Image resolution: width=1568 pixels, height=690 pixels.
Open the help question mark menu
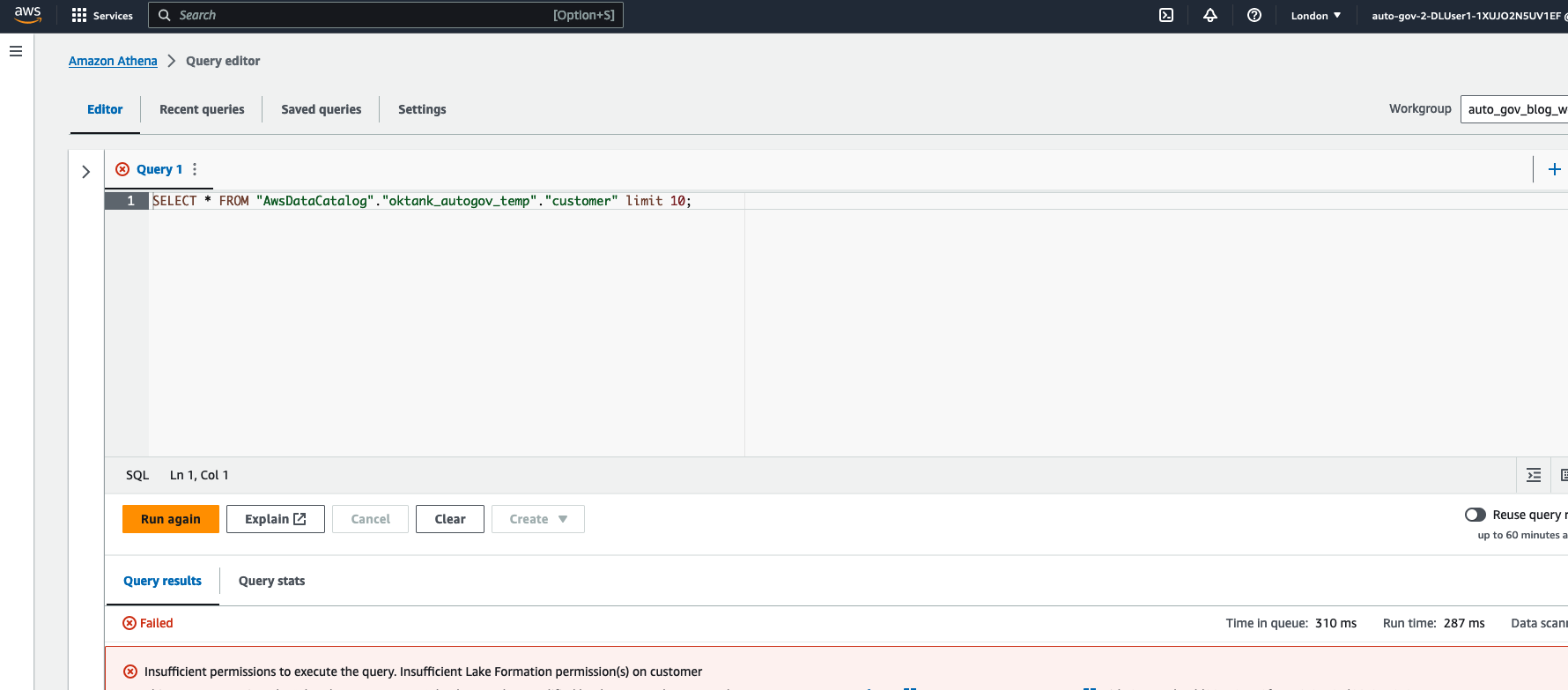[x=1254, y=15]
